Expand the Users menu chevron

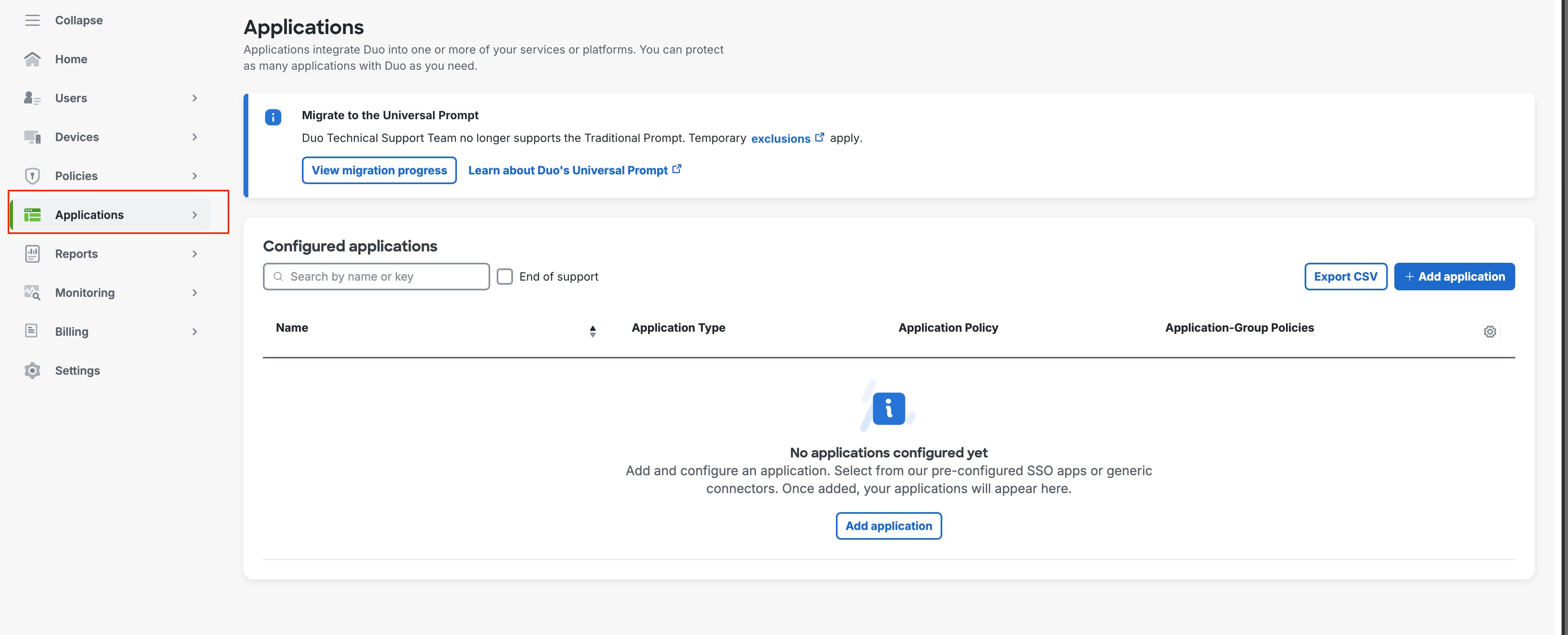click(195, 98)
